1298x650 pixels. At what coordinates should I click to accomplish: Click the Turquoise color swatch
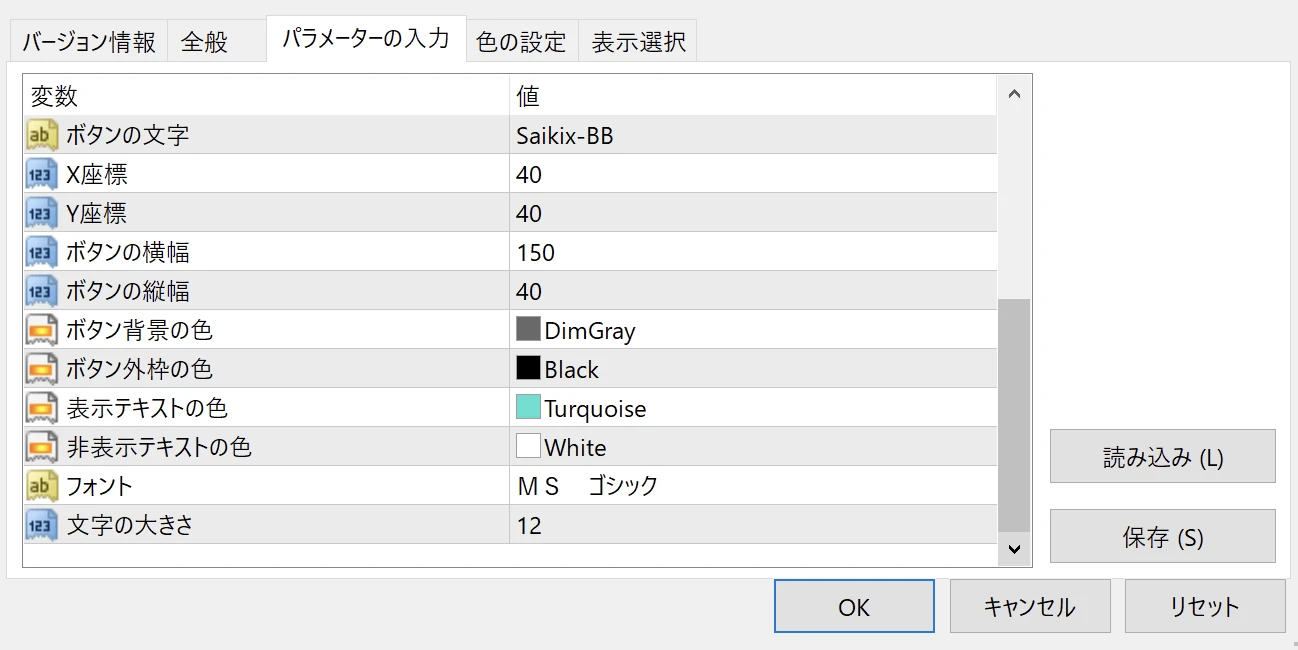[527, 405]
